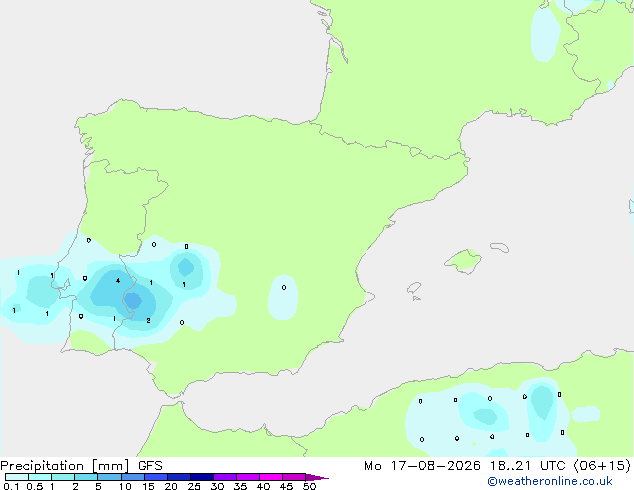Choose the 2–5 mm legend color box
This screenshot has height=490, width=634.
[86, 477]
